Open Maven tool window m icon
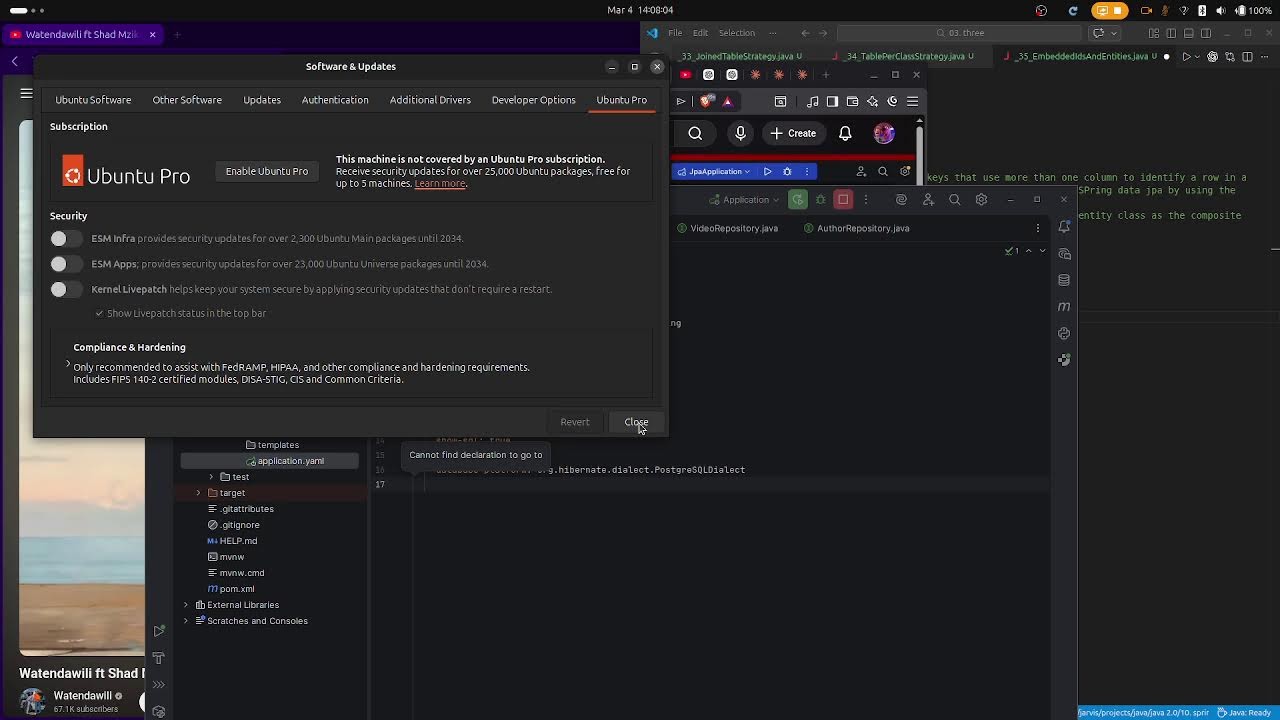This screenshot has width=1280, height=720. tap(1064, 306)
